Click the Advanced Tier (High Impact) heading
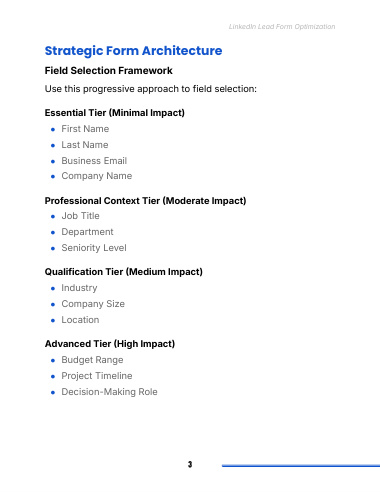The image size is (380, 492). click(110, 344)
